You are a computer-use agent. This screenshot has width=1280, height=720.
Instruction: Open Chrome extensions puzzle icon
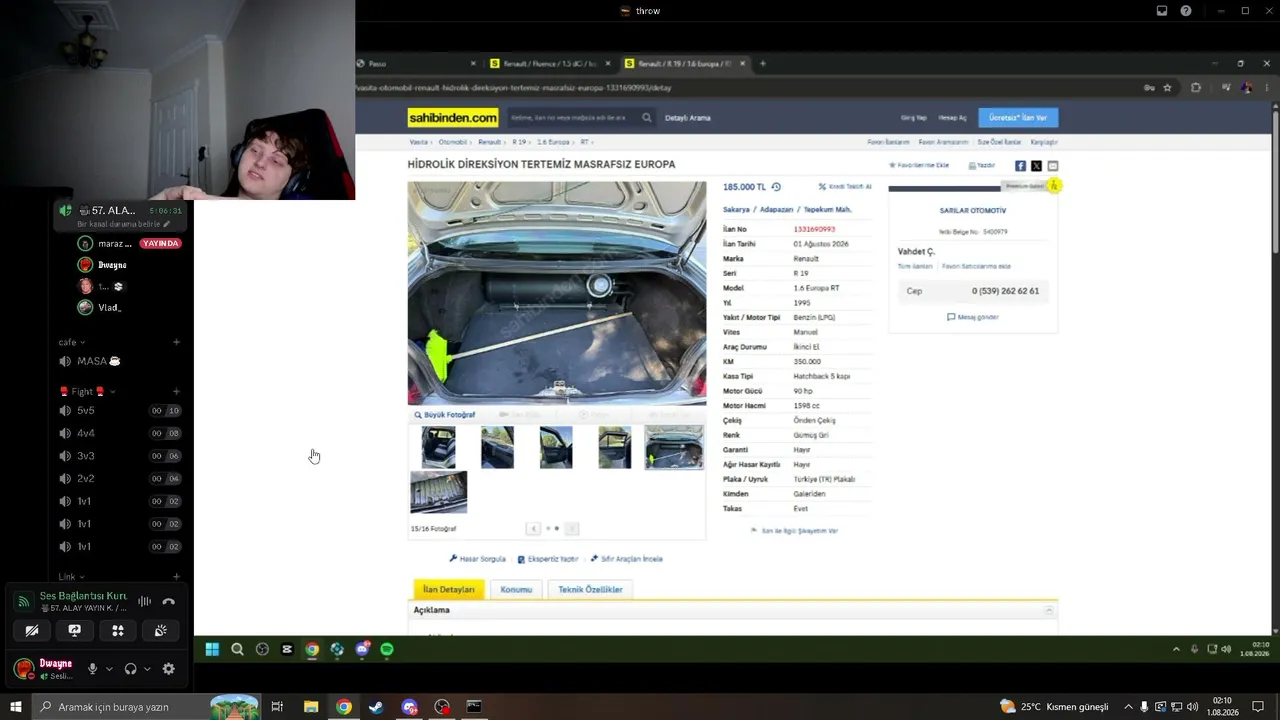tap(1195, 88)
